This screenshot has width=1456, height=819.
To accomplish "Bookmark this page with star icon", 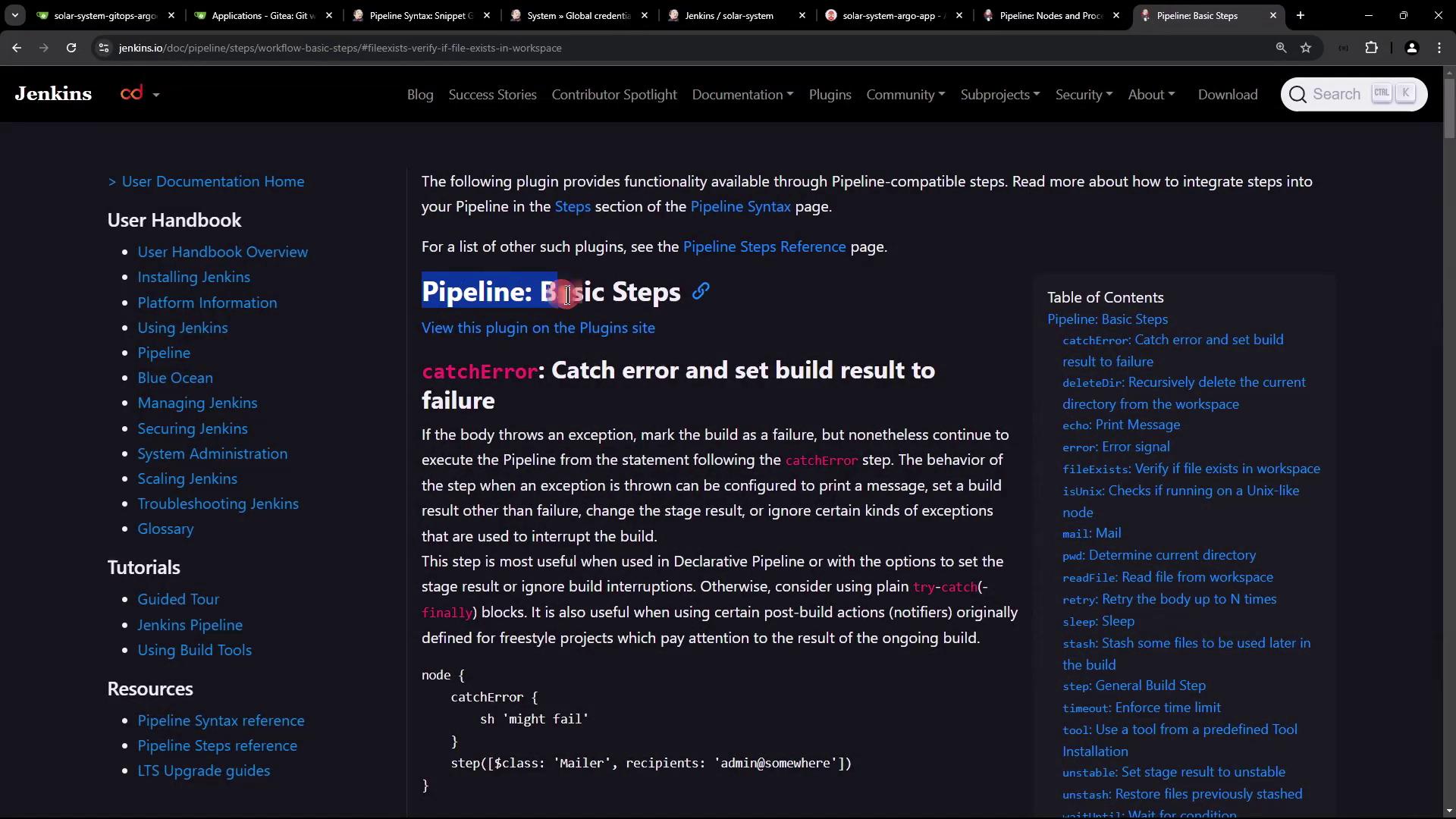I will 1306,48.
